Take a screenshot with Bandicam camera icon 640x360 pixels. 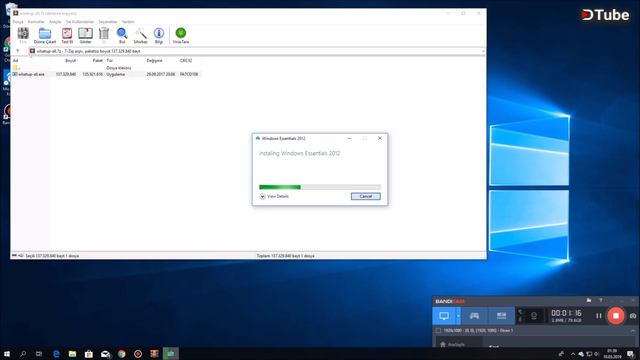(x=633, y=316)
